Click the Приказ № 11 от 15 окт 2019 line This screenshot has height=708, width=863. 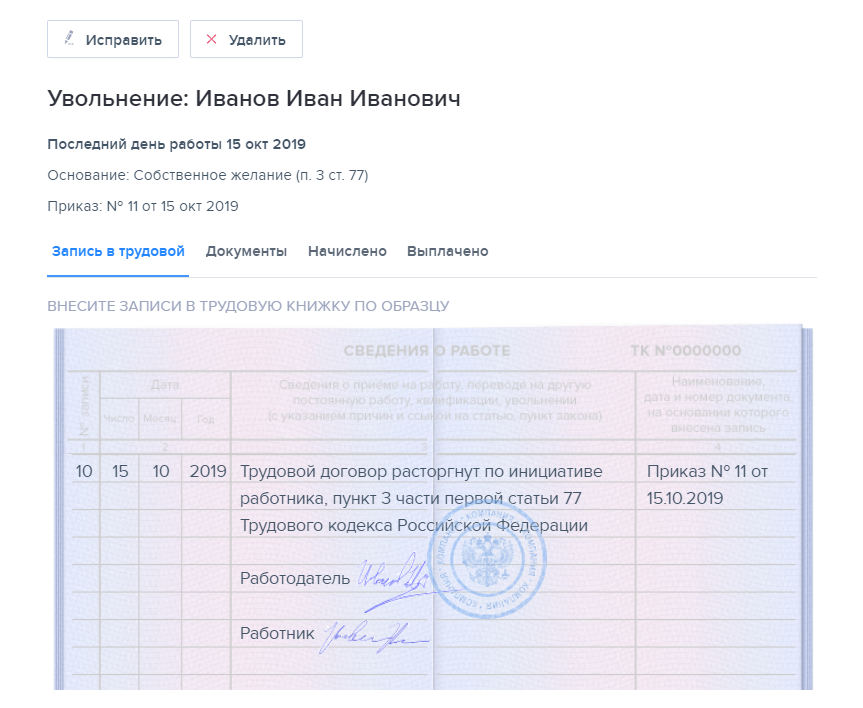pyautogui.click(x=143, y=207)
